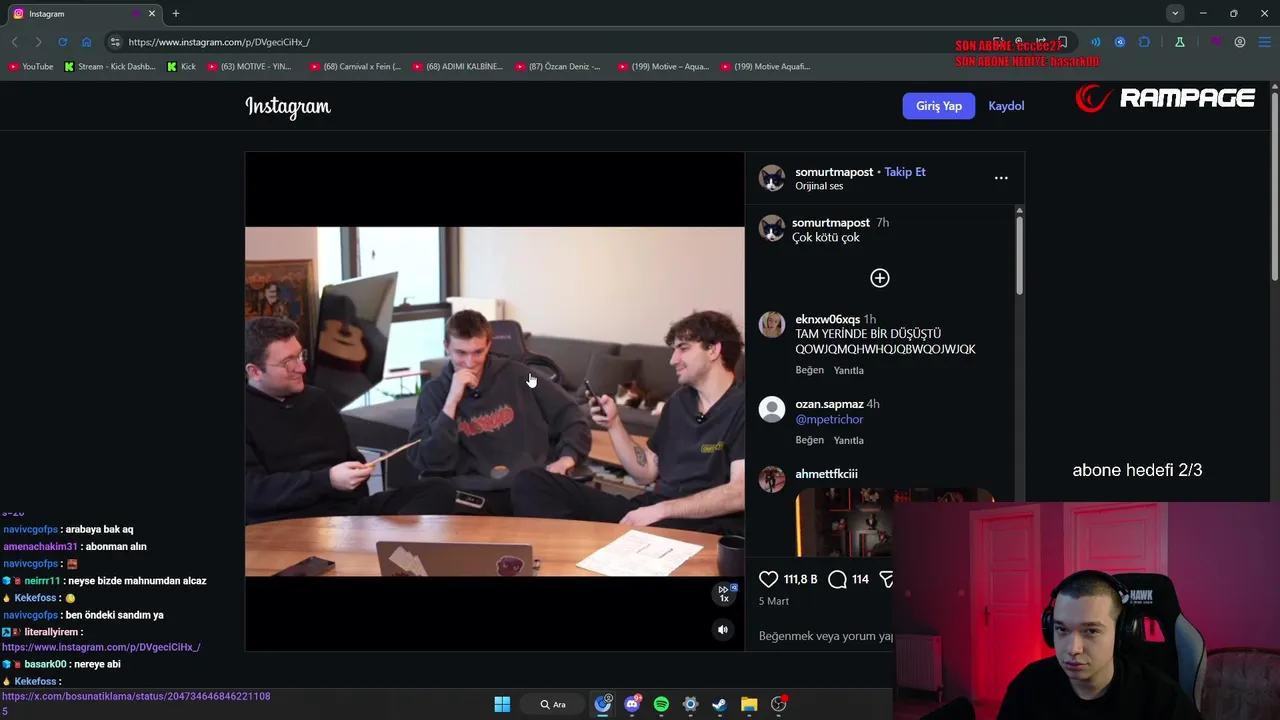Open the @mpetrichor mention link
1280x720 pixels.
pyautogui.click(x=829, y=419)
